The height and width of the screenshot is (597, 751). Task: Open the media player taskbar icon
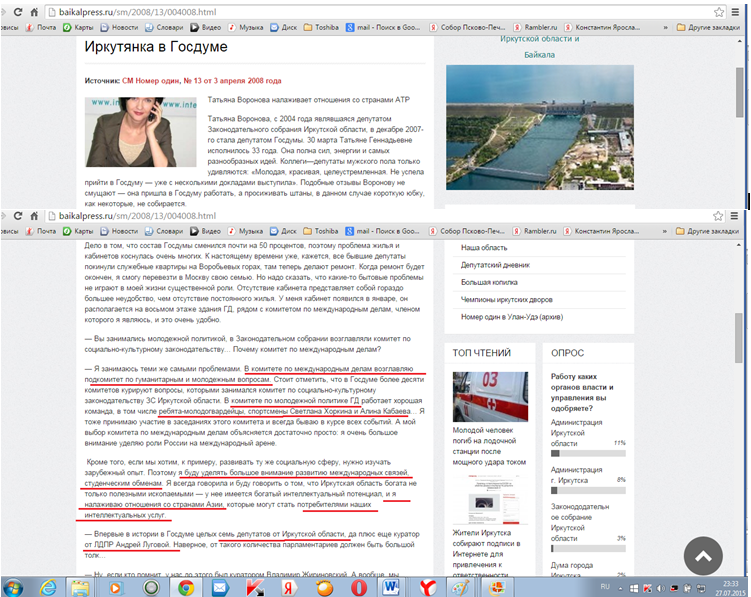pos(115,587)
